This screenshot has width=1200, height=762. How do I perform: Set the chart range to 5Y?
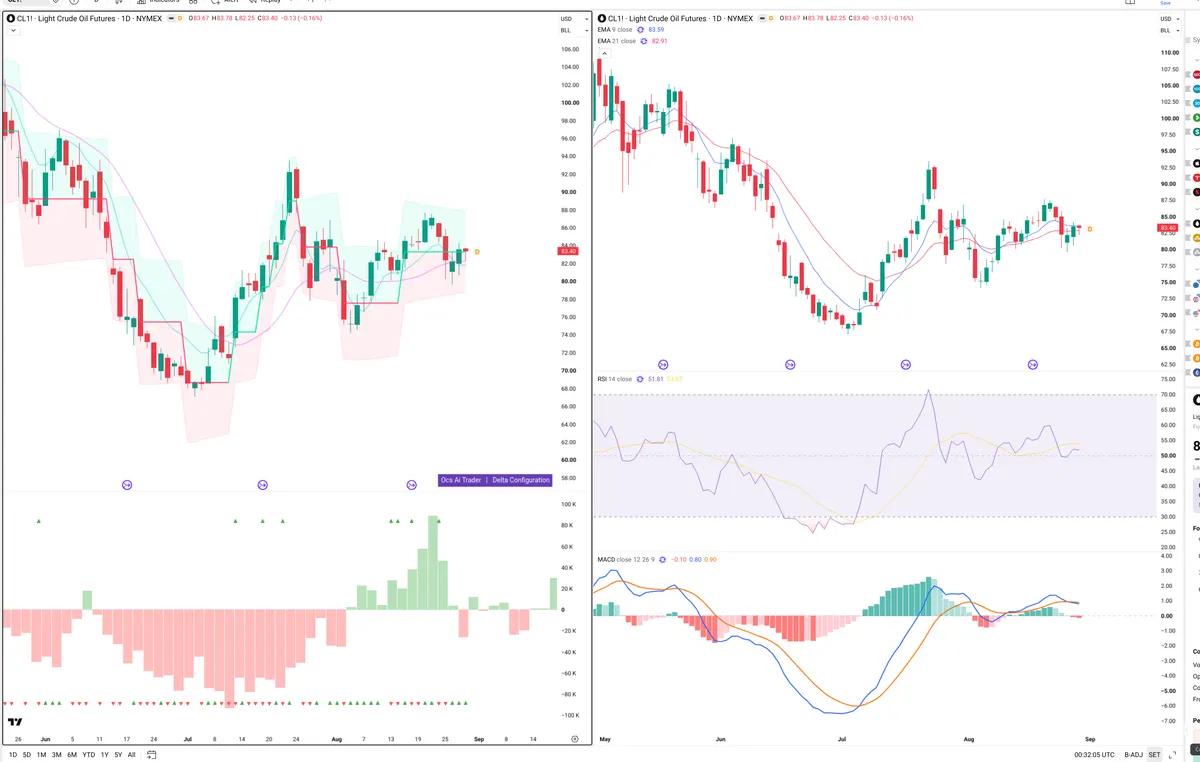[118, 755]
